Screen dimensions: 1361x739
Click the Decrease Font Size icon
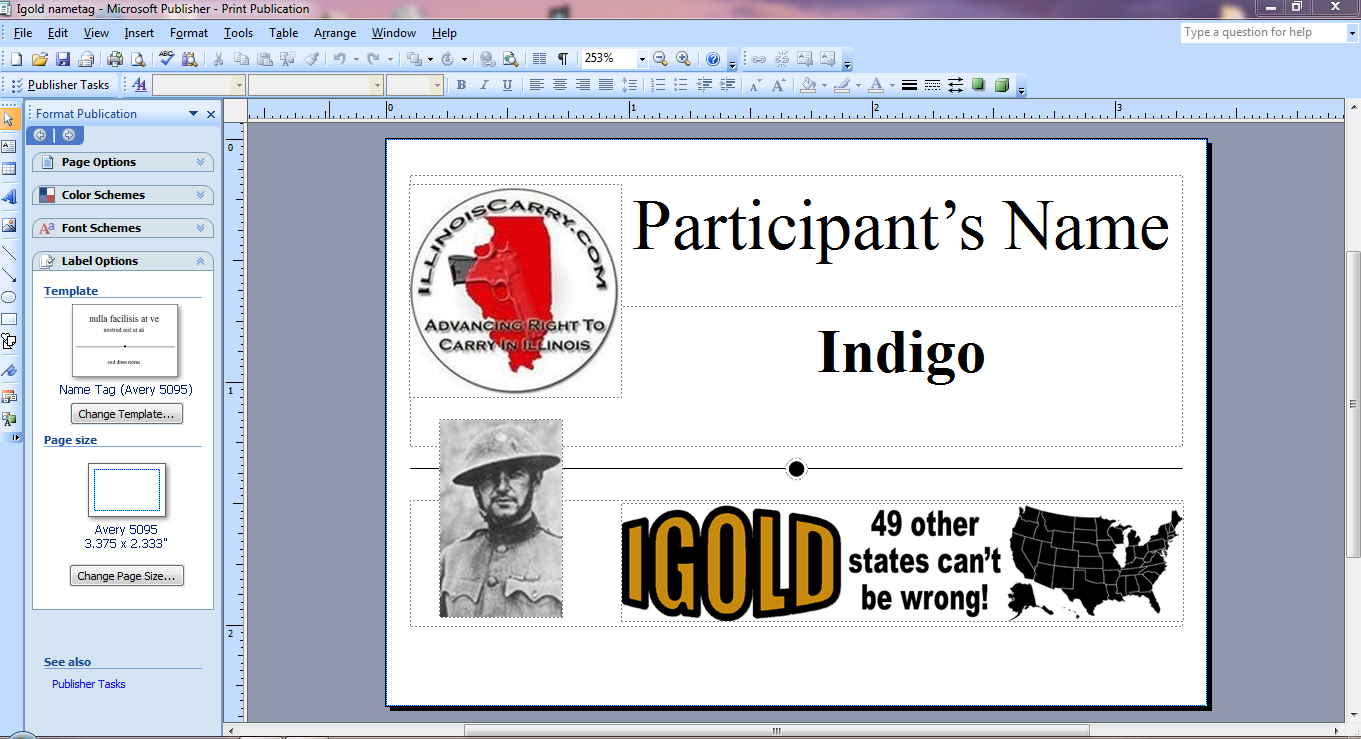pyautogui.click(x=755, y=85)
